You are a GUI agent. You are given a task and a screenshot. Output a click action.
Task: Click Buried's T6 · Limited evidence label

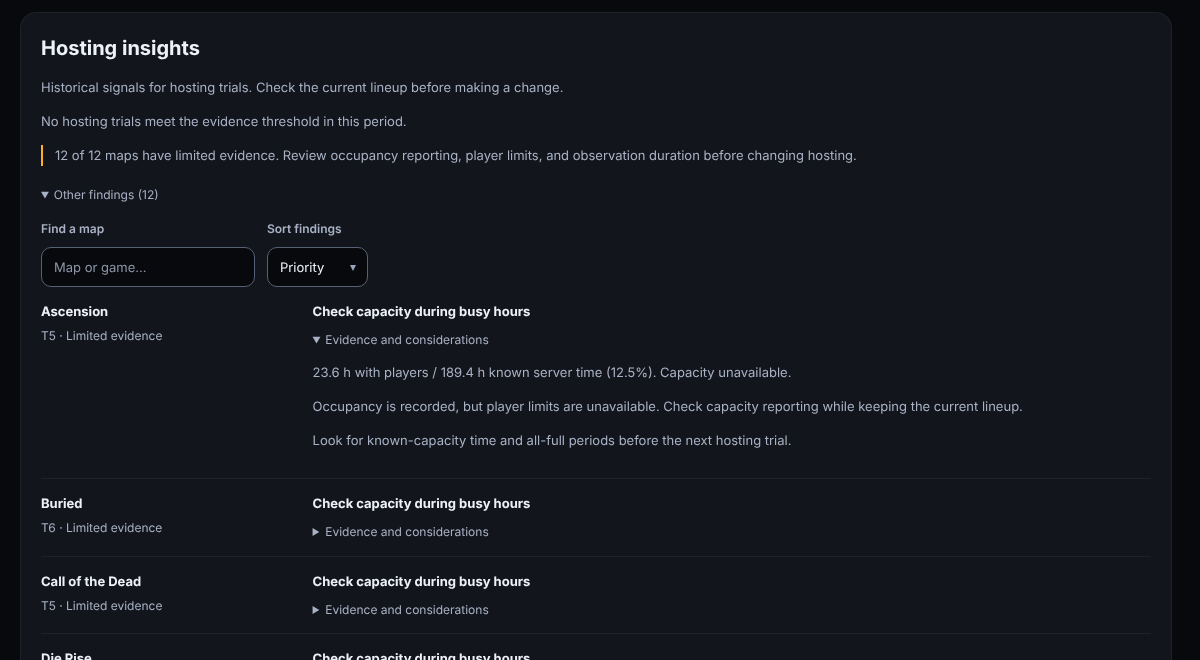102,528
